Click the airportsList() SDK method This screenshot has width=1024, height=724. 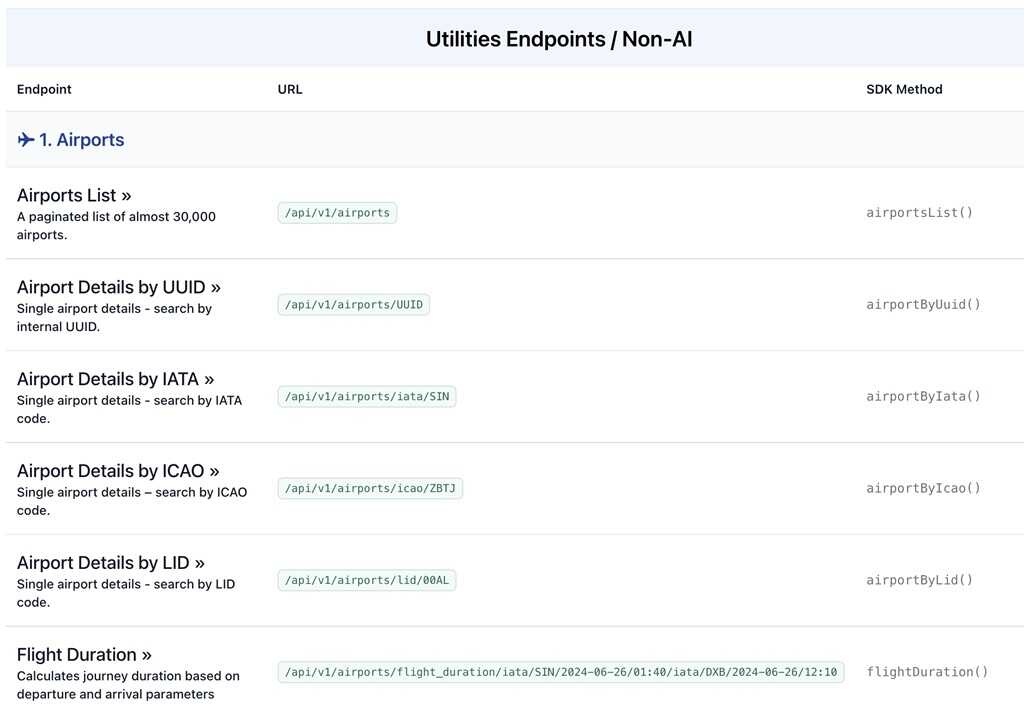tap(919, 213)
